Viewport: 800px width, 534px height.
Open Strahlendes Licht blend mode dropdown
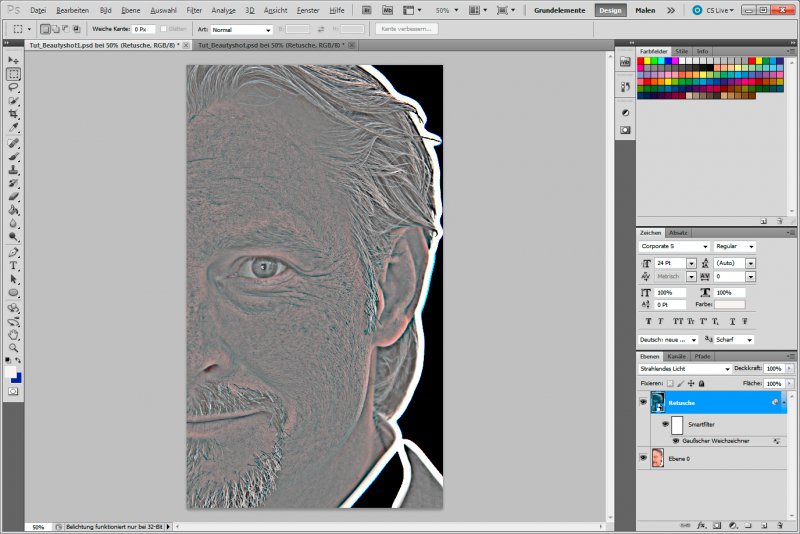685,368
